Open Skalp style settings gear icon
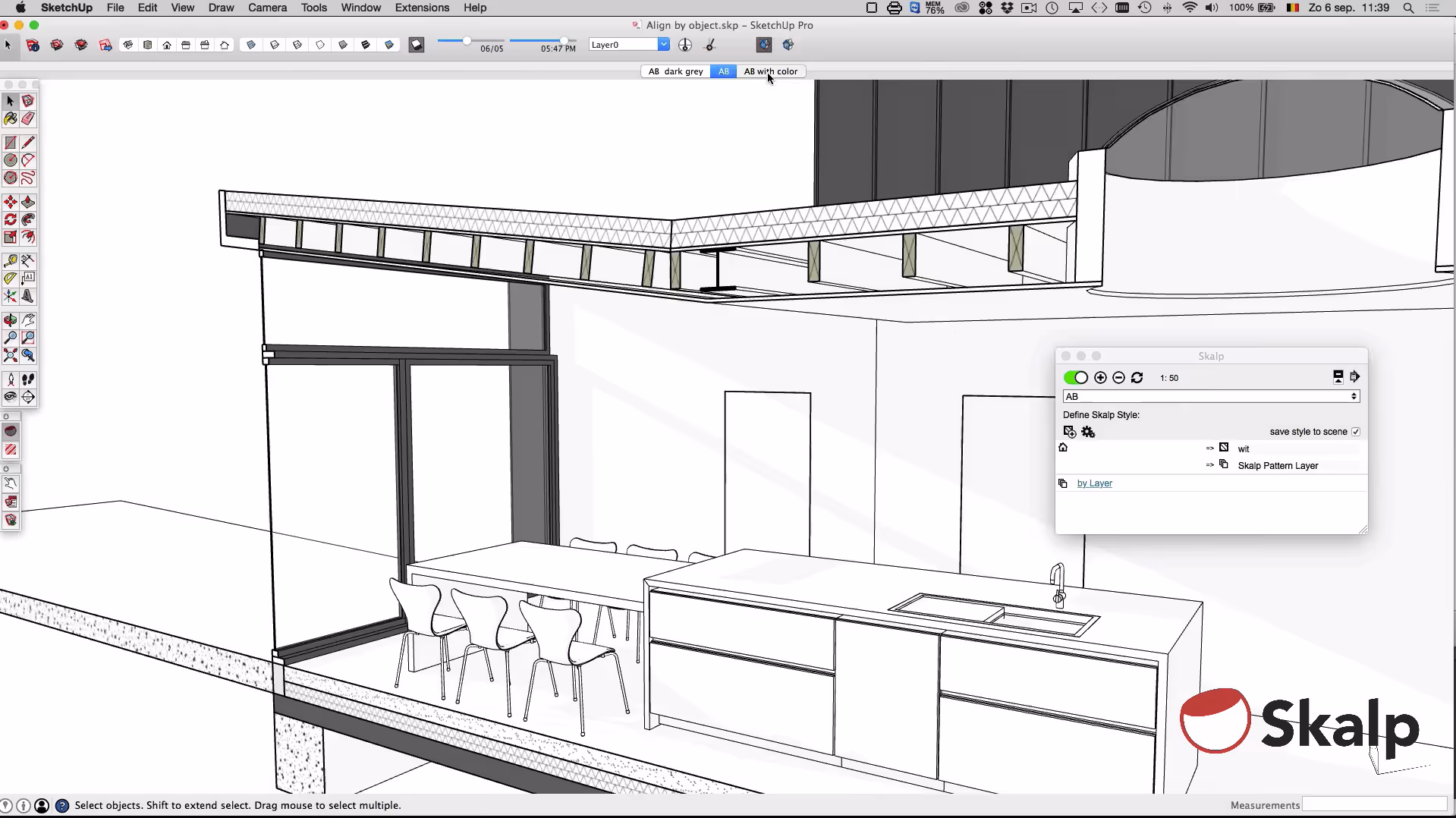 tap(1088, 432)
